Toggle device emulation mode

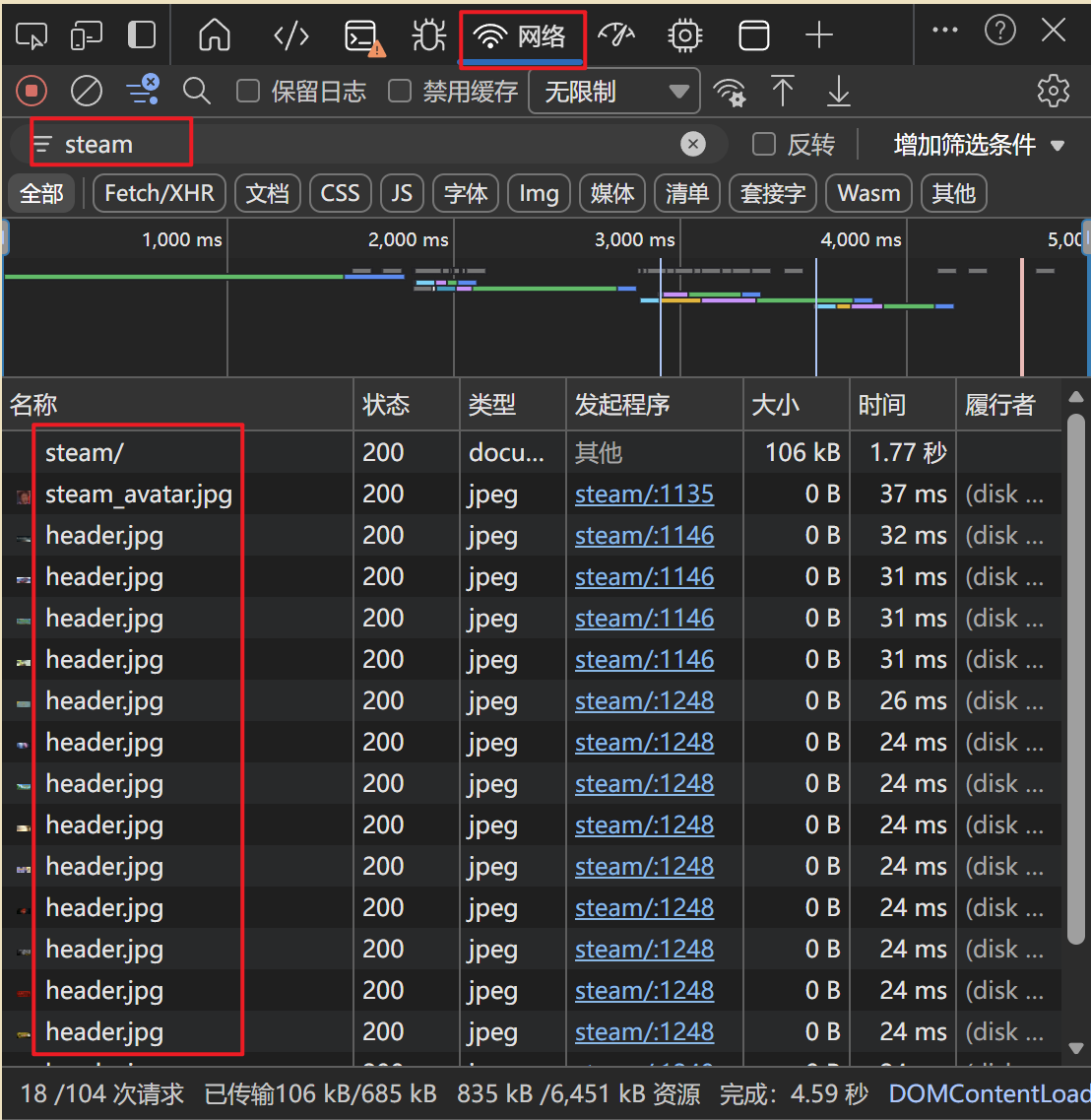tap(87, 36)
